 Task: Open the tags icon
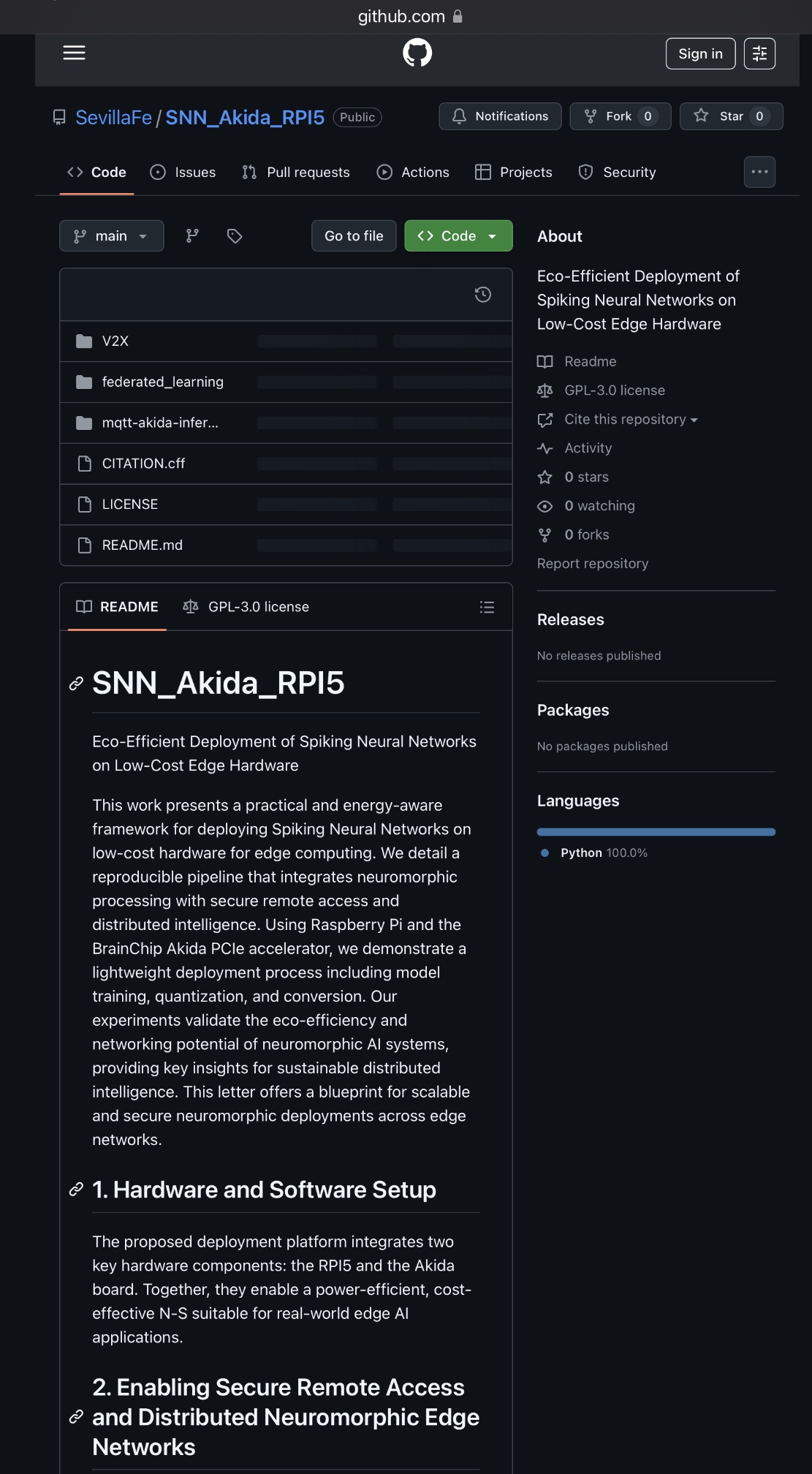pos(235,235)
